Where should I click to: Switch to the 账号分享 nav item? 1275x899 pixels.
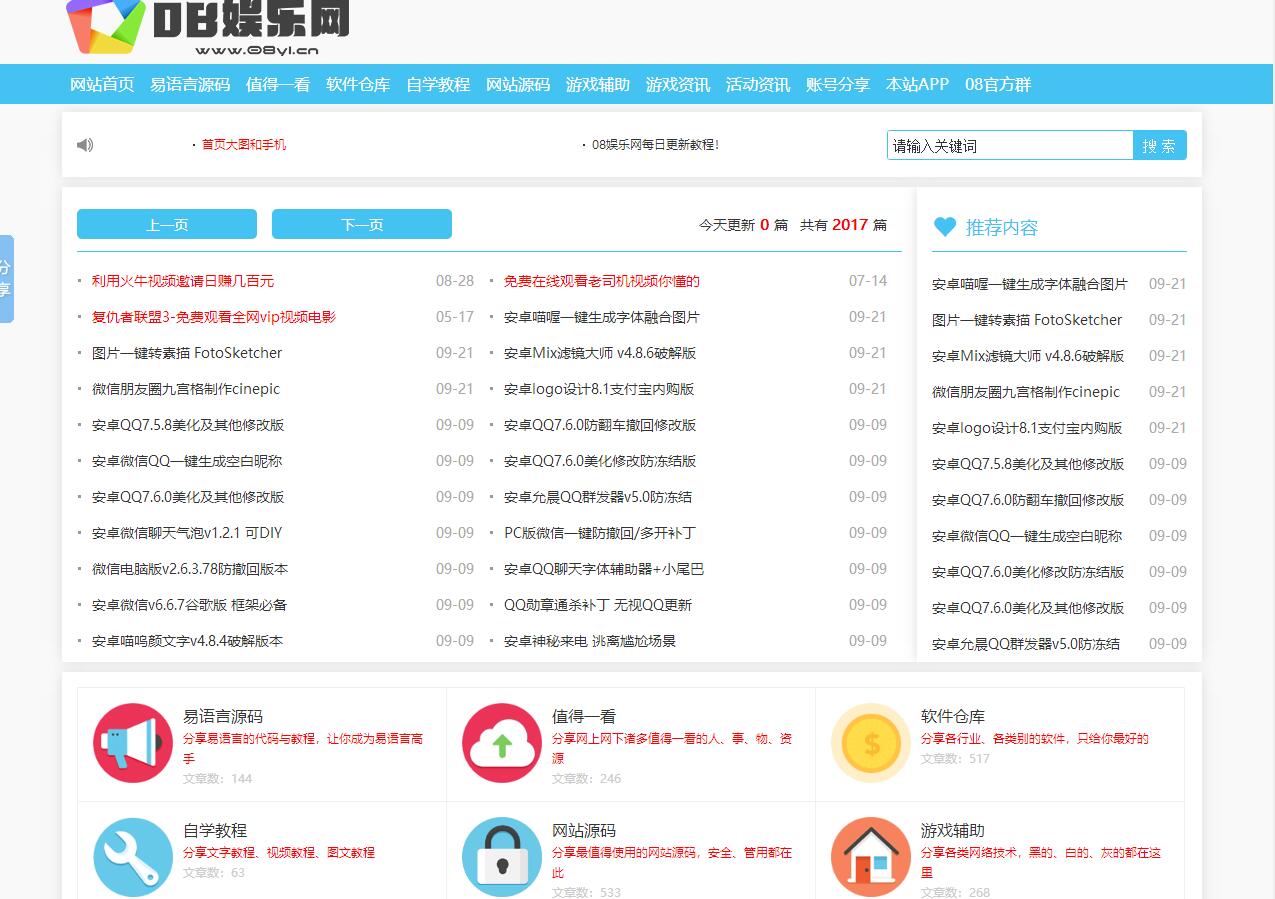click(839, 85)
